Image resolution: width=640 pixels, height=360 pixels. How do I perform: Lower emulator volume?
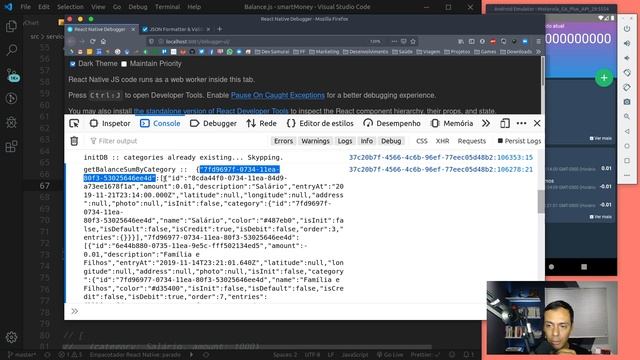point(627,58)
